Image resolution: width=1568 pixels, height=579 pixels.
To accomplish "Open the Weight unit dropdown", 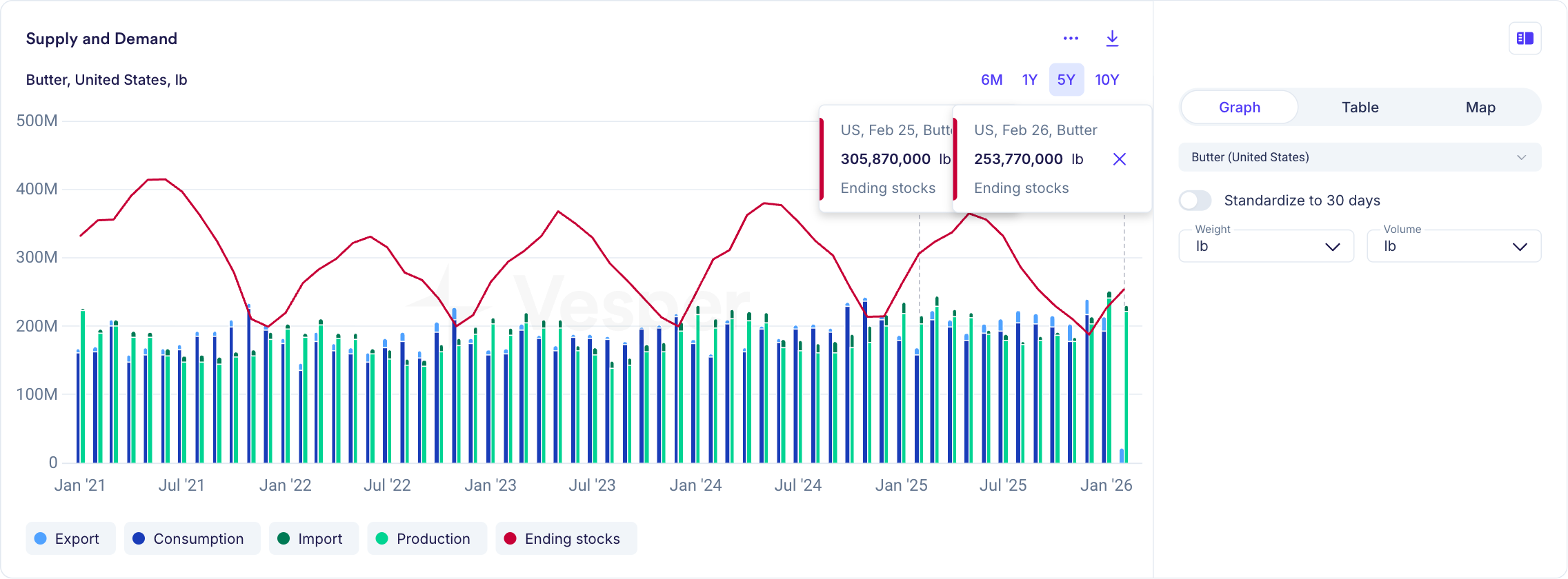I will tap(1266, 246).
